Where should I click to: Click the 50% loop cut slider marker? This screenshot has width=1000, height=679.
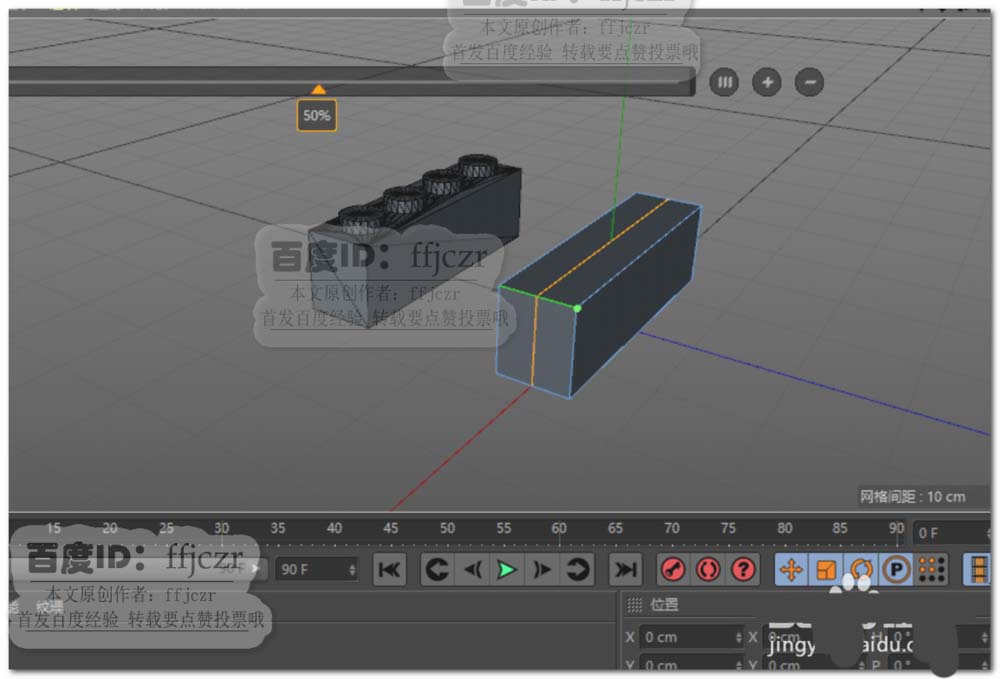click(x=317, y=91)
